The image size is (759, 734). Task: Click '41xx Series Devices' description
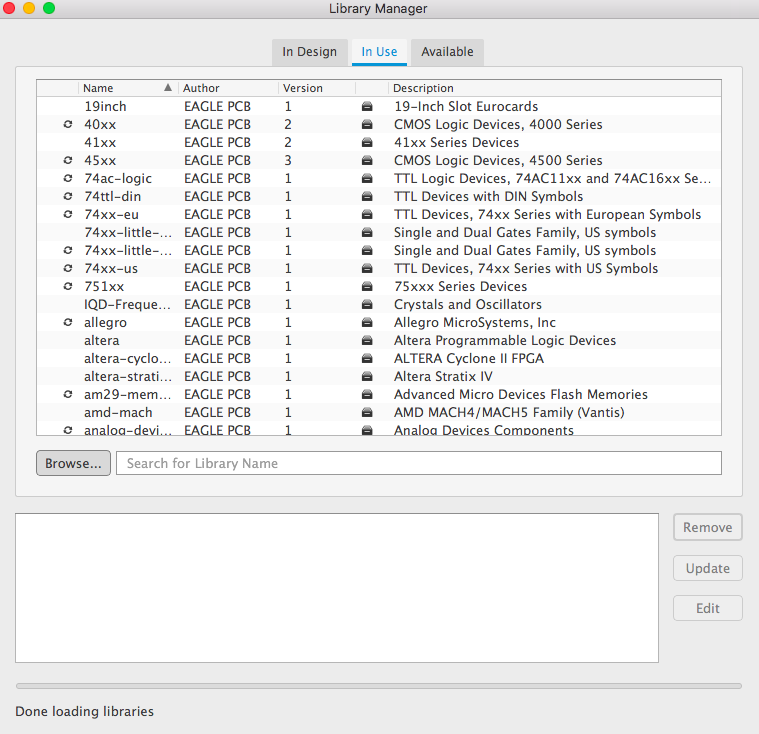(x=456, y=142)
